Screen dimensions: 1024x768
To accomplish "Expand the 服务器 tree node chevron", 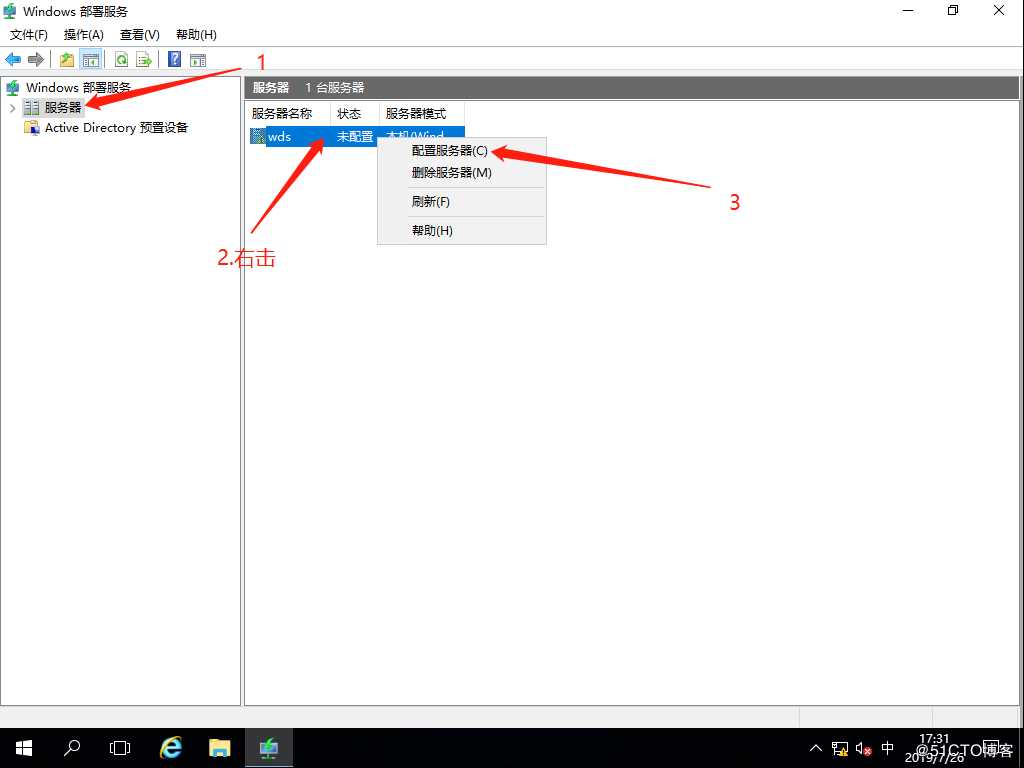I will pyautogui.click(x=12, y=108).
